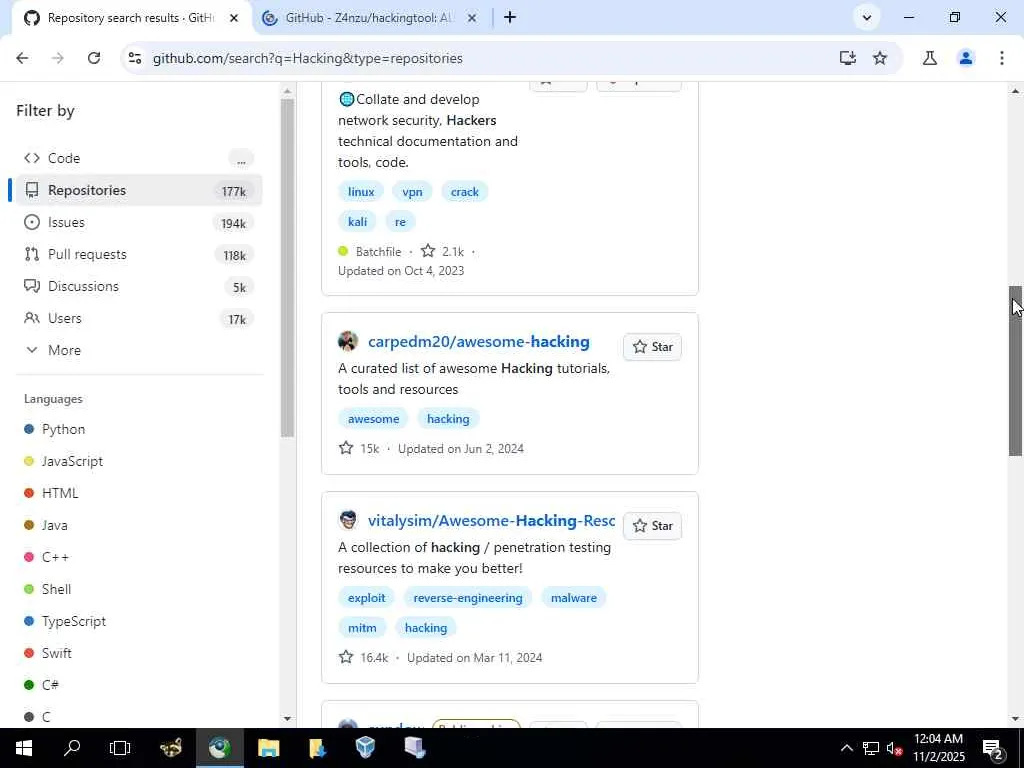Open the Windows Start menu
This screenshot has height=768, width=1024.
(24, 748)
